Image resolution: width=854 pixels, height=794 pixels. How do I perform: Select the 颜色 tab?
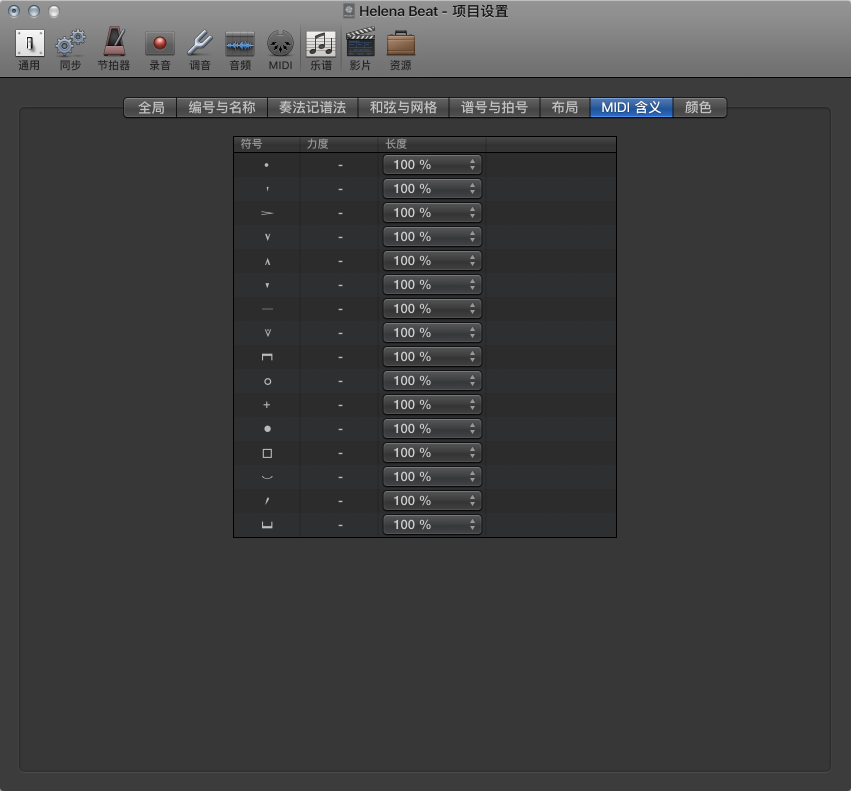(698, 108)
